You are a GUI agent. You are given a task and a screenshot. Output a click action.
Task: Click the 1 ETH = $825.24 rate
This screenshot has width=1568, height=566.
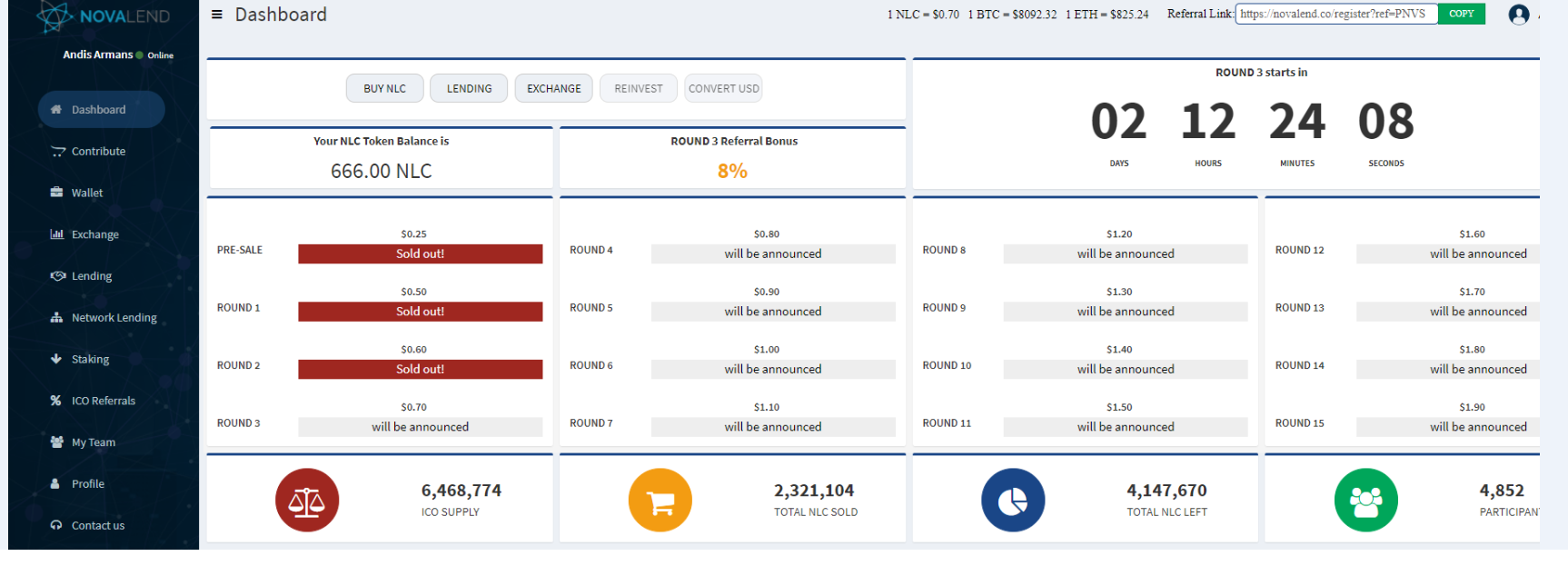pyautogui.click(x=1107, y=15)
